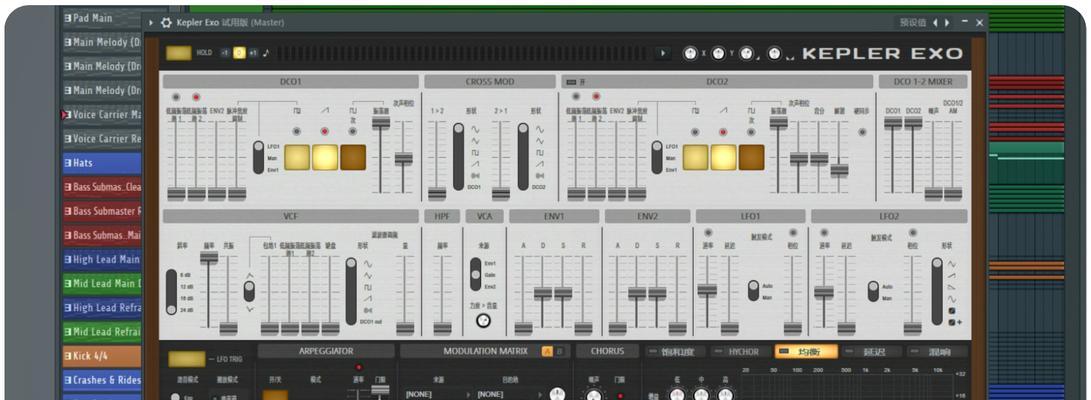Toggle DCO2 LFO1/Man/Env1 switch
1091x400 pixels.
click(658, 157)
